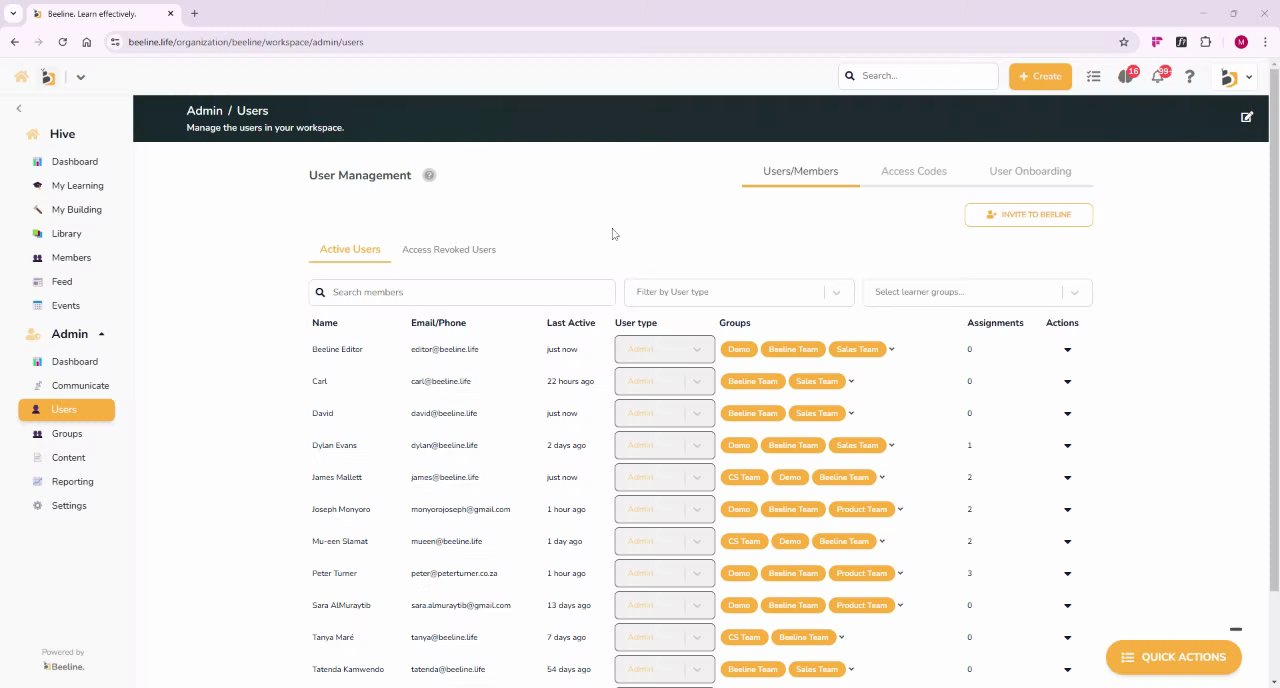Open Actions menu for James Mallett
This screenshot has width=1280, height=688.
(x=1067, y=478)
